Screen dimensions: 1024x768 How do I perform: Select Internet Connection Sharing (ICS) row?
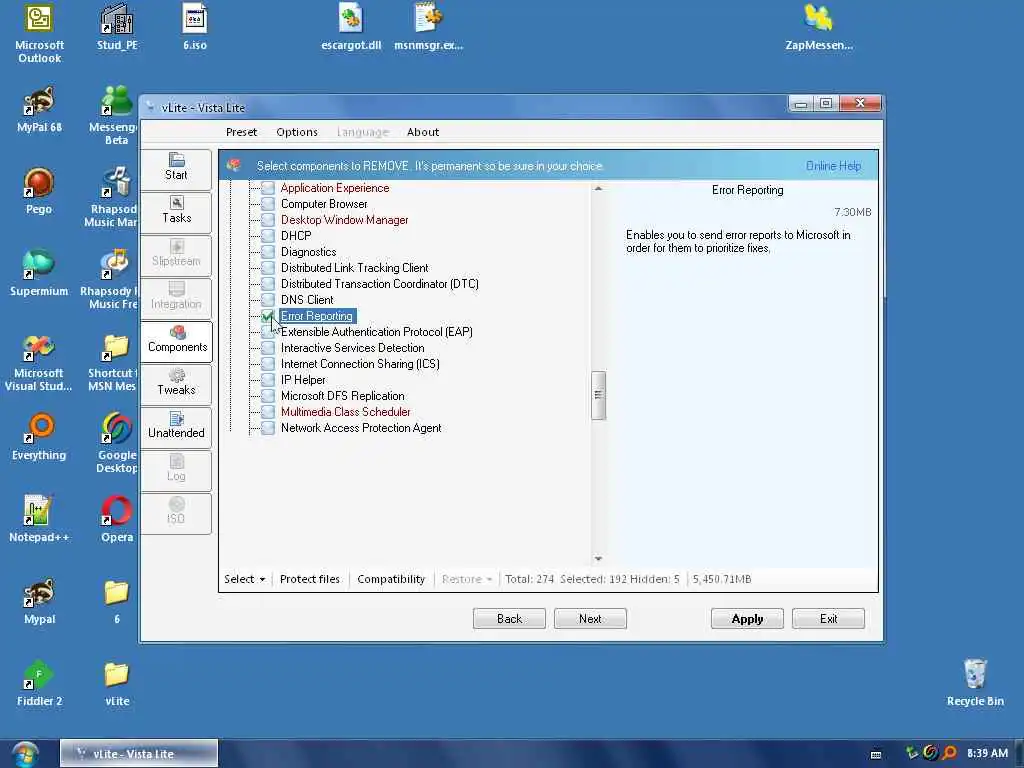point(360,364)
